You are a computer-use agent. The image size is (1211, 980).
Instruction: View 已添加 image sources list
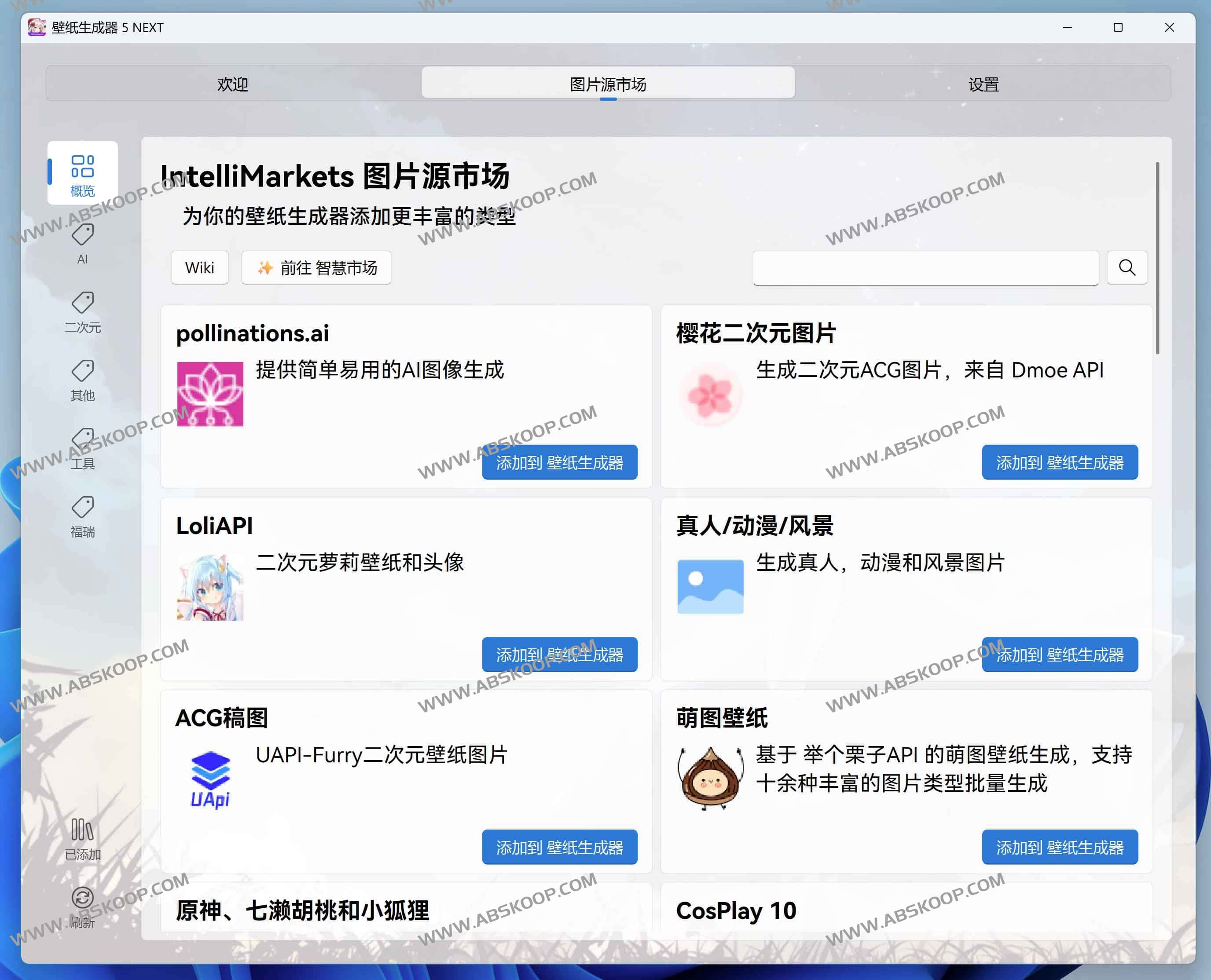tap(82, 841)
